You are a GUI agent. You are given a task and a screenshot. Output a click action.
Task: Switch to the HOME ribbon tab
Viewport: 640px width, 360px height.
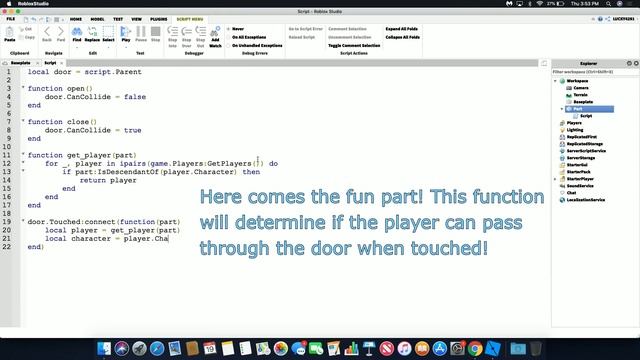pos(76,19)
